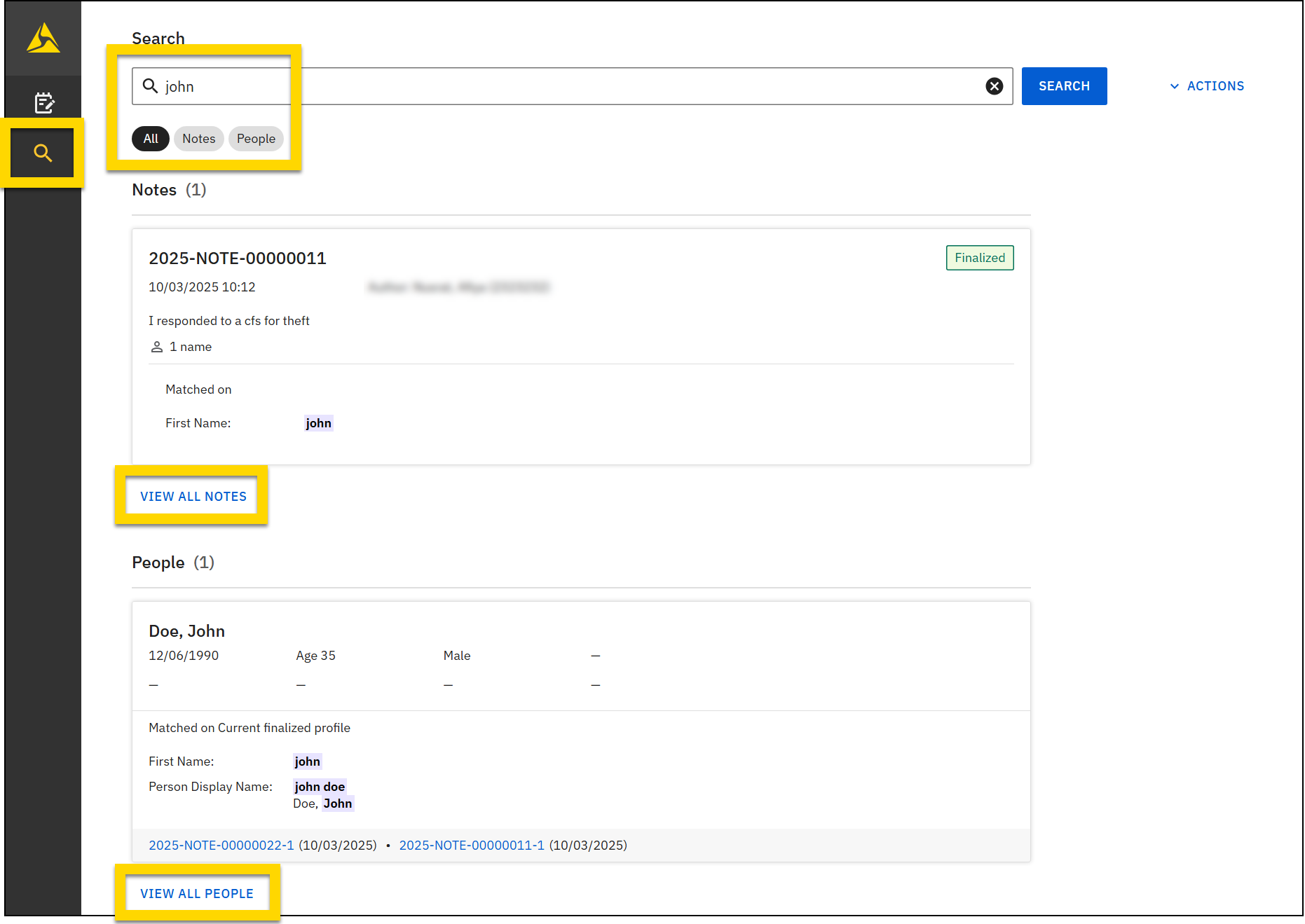Click View All Notes
Viewport: 1305px width, 924px height.
point(193,497)
